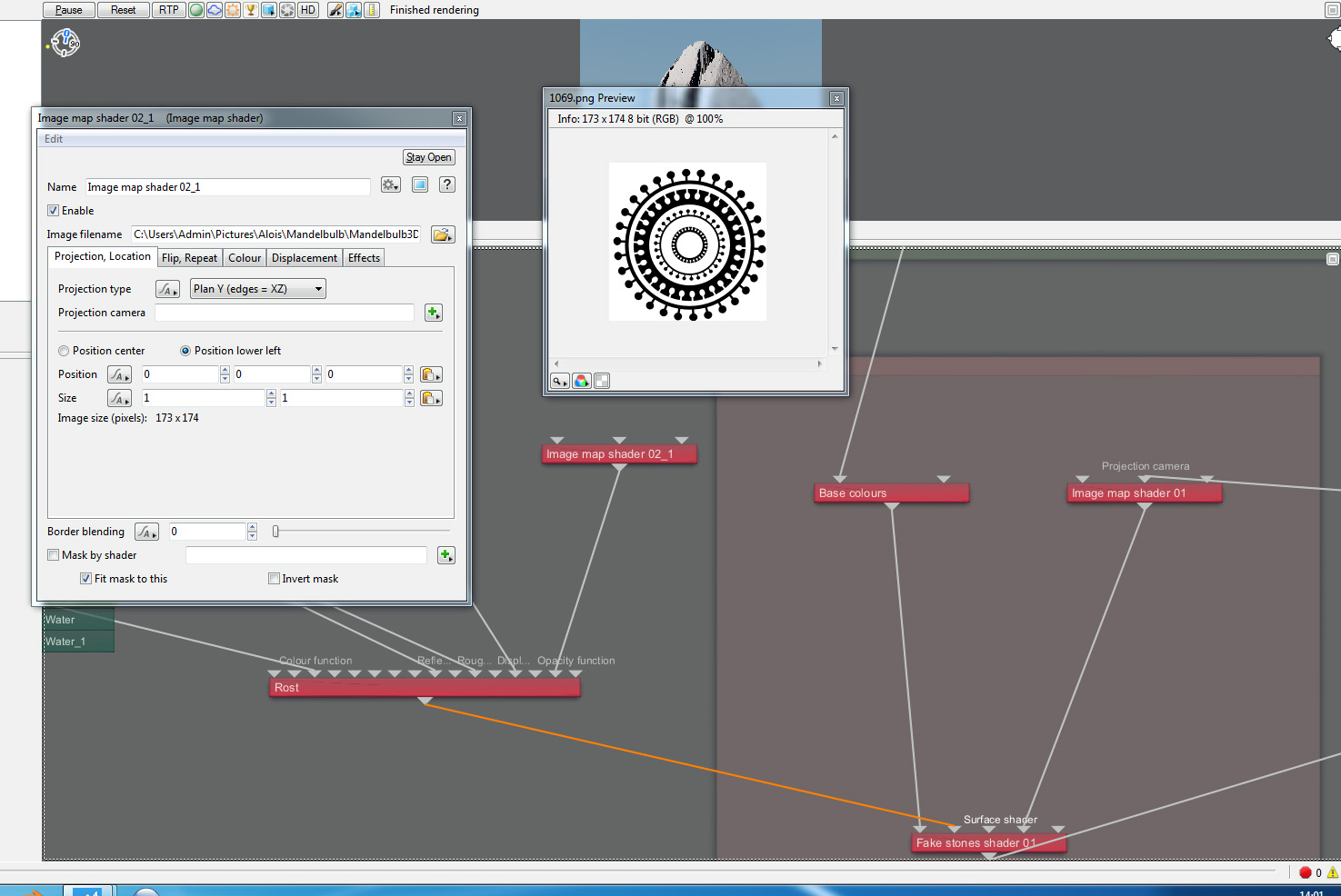Open the gear settings menu beside the Name field
Image resolution: width=1341 pixels, height=896 pixels.
(x=391, y=184)
